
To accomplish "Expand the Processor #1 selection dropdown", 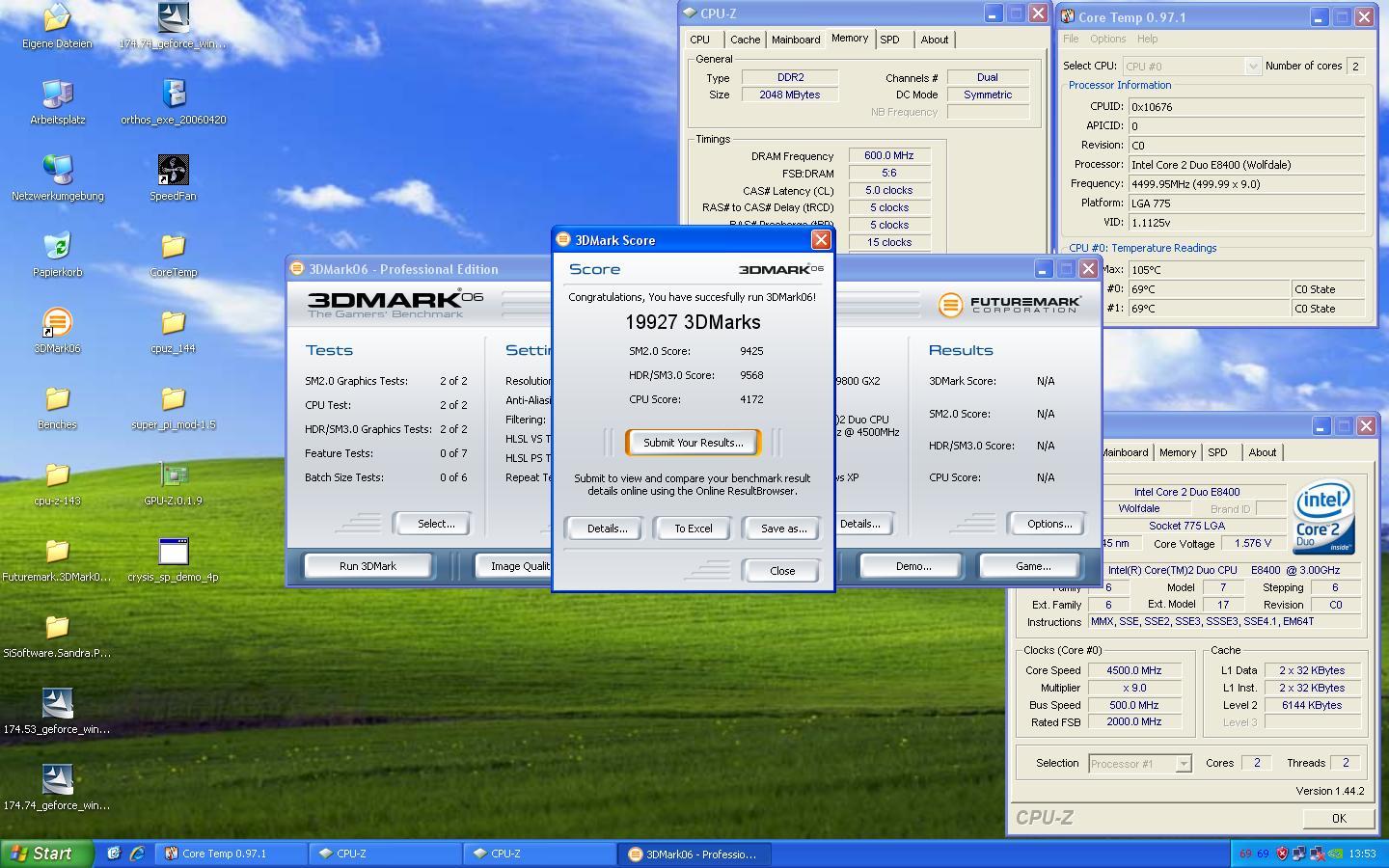I will (1183, 763).
